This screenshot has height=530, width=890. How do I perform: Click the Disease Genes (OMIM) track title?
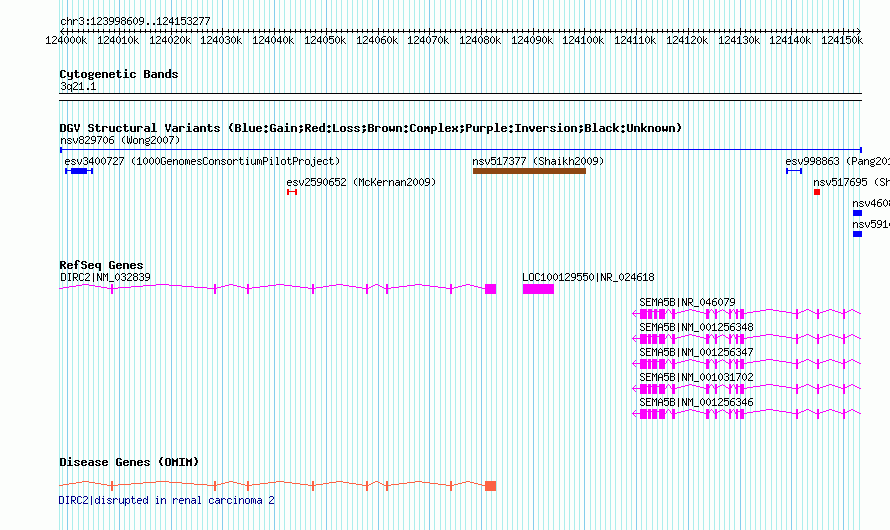[x=129, y=462]
